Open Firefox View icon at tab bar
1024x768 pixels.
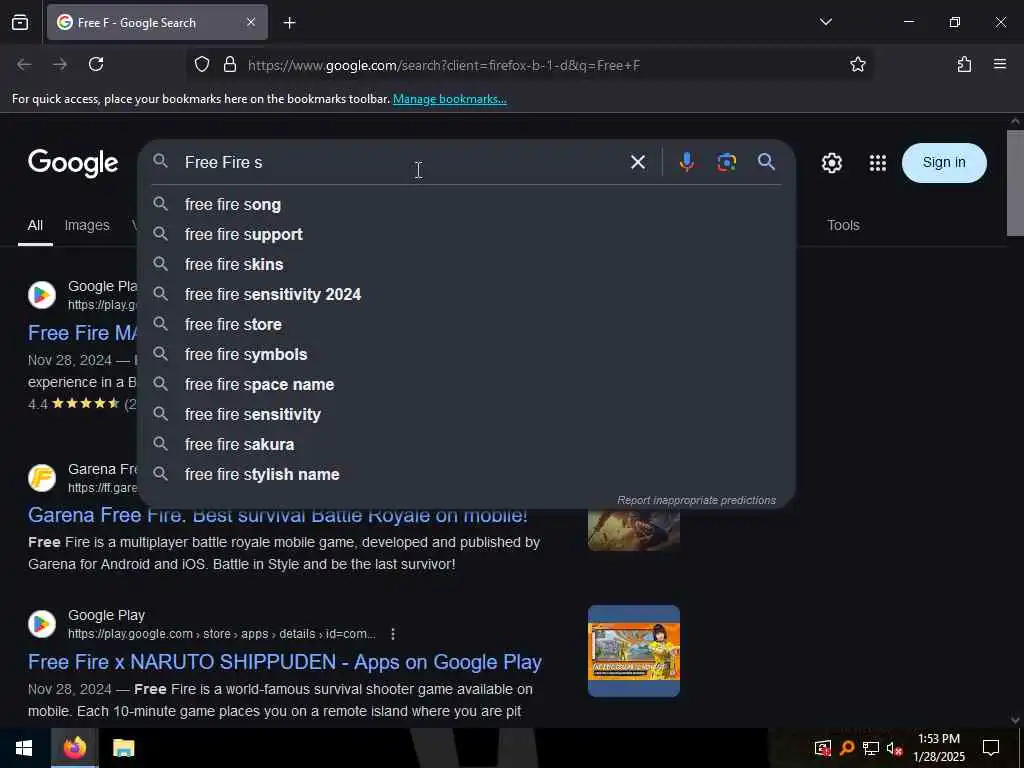(x=20, y=22)
